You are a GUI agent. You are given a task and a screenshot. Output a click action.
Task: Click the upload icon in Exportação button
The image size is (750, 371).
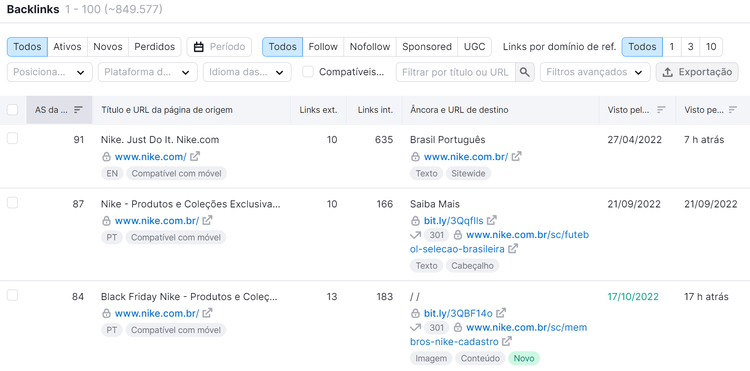668,72
